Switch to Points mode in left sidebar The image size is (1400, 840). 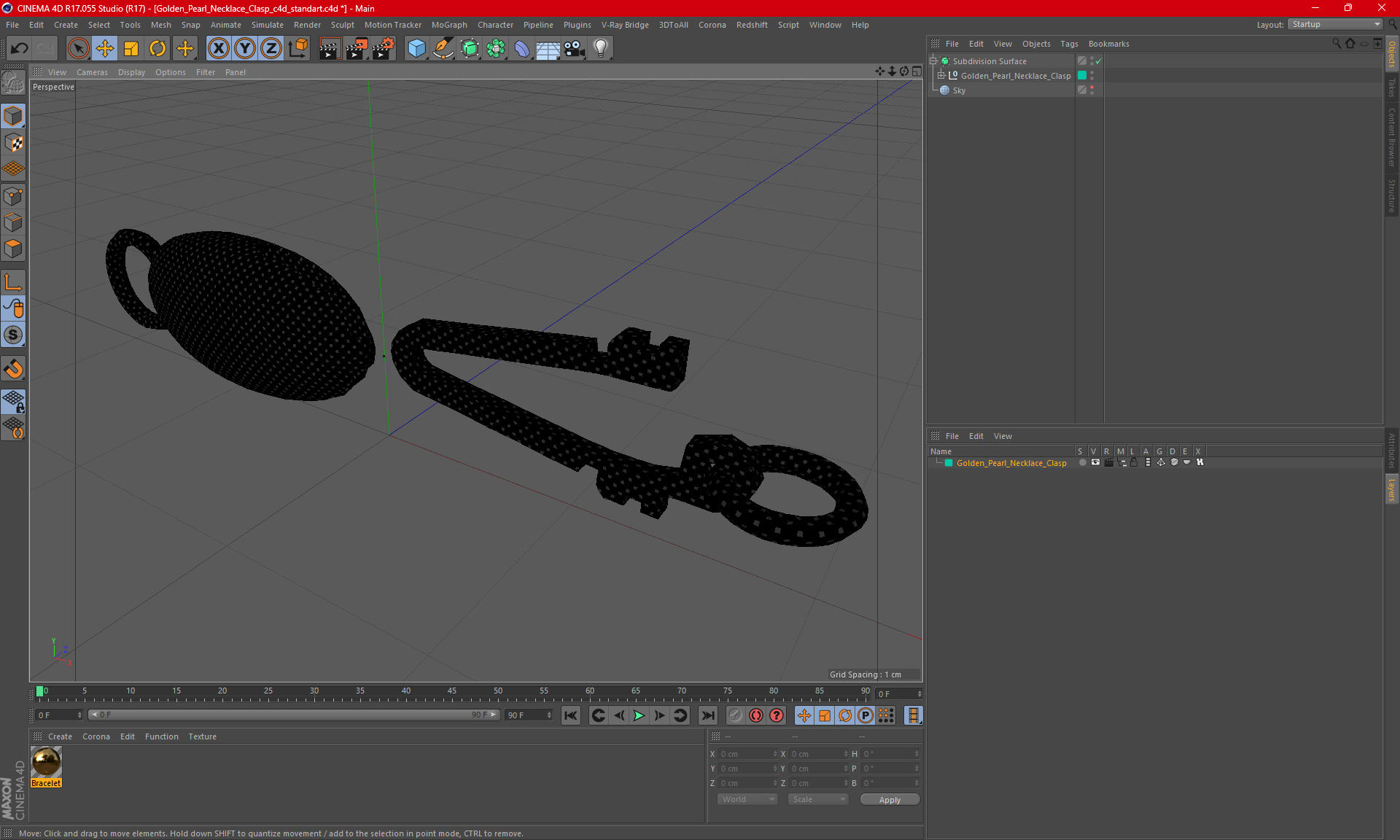tap(13, 196)
